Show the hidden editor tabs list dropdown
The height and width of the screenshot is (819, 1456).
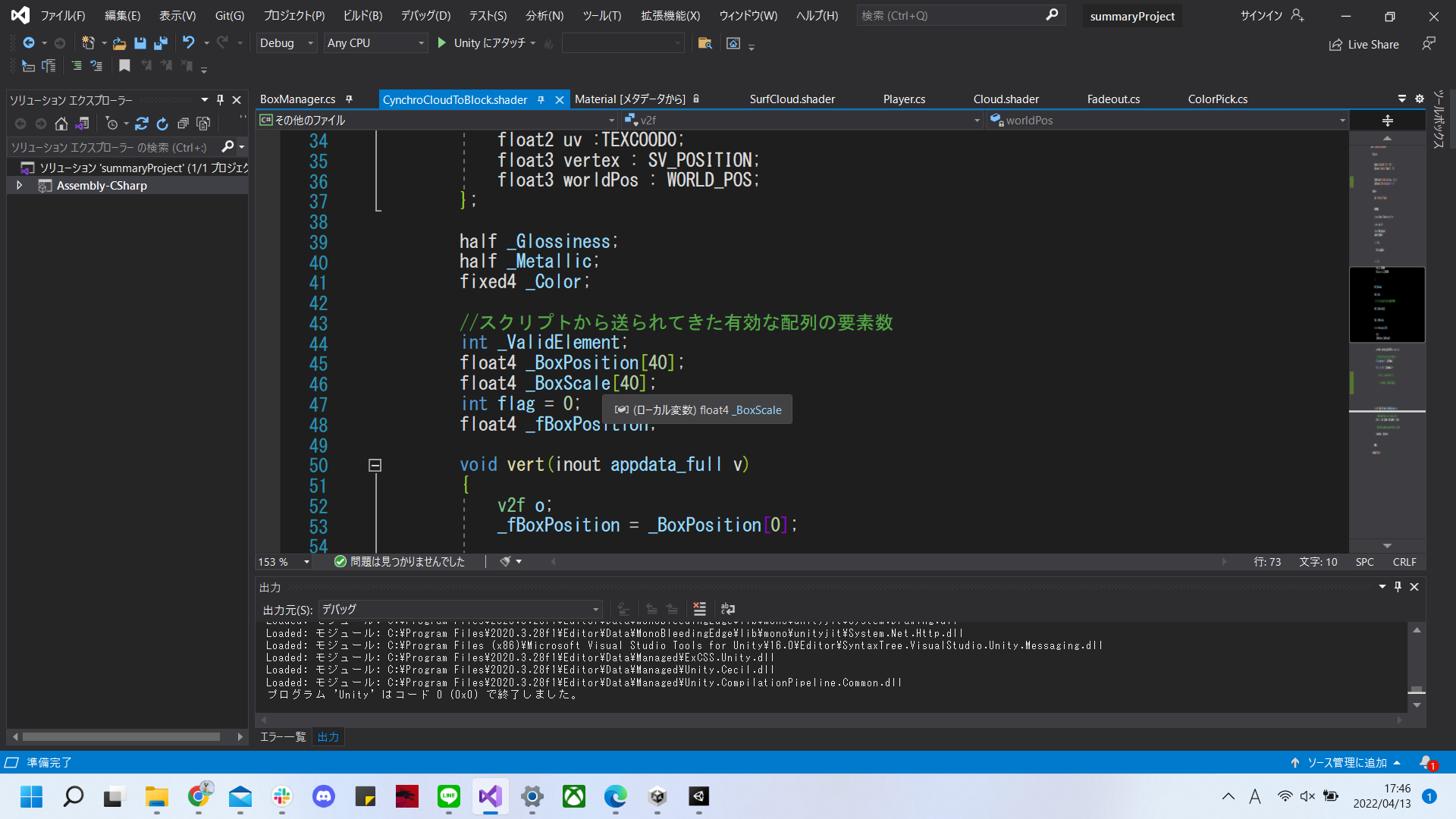pyautogui.click(x=1402, y=99)
